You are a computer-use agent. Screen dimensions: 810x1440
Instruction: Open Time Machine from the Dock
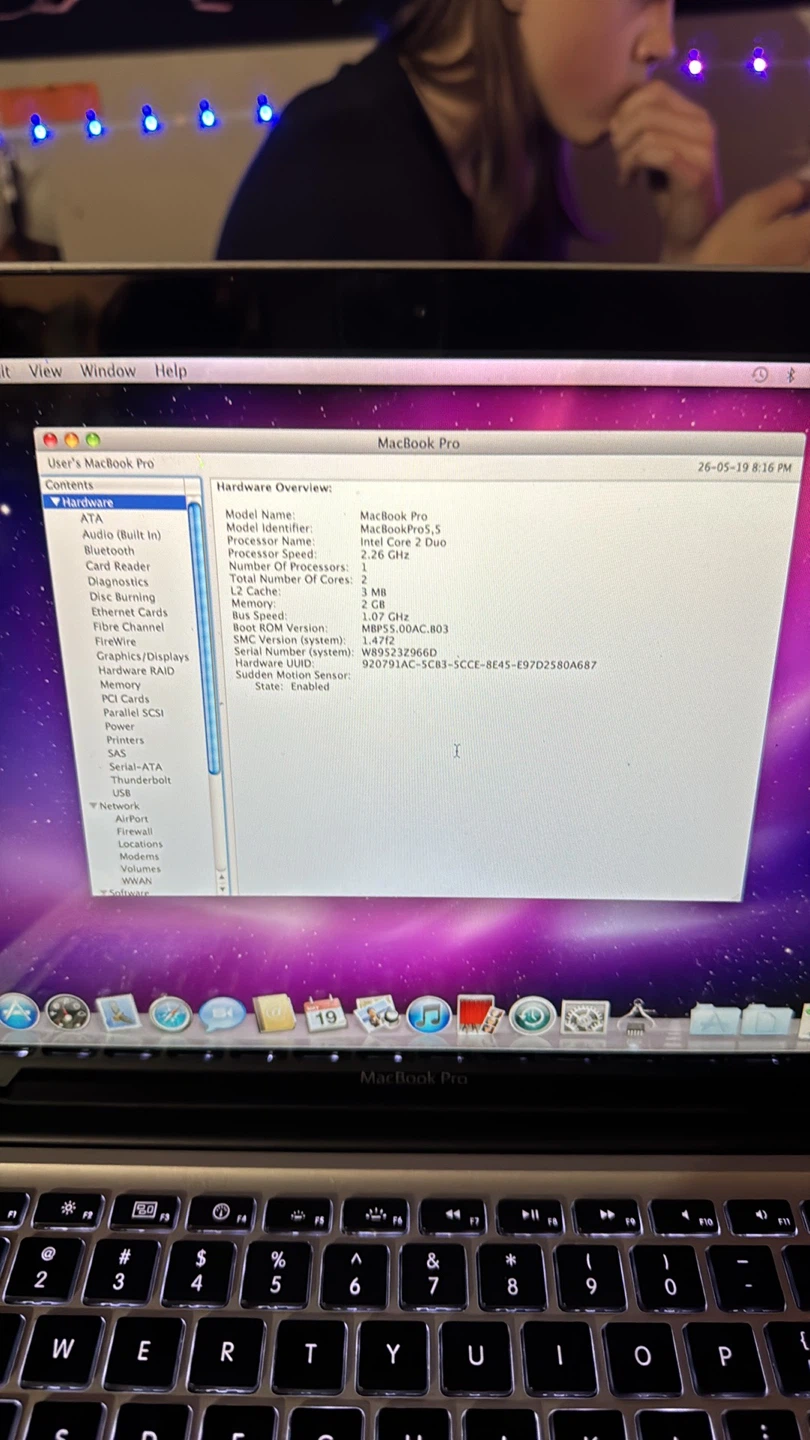click(x=532, y=1016)
